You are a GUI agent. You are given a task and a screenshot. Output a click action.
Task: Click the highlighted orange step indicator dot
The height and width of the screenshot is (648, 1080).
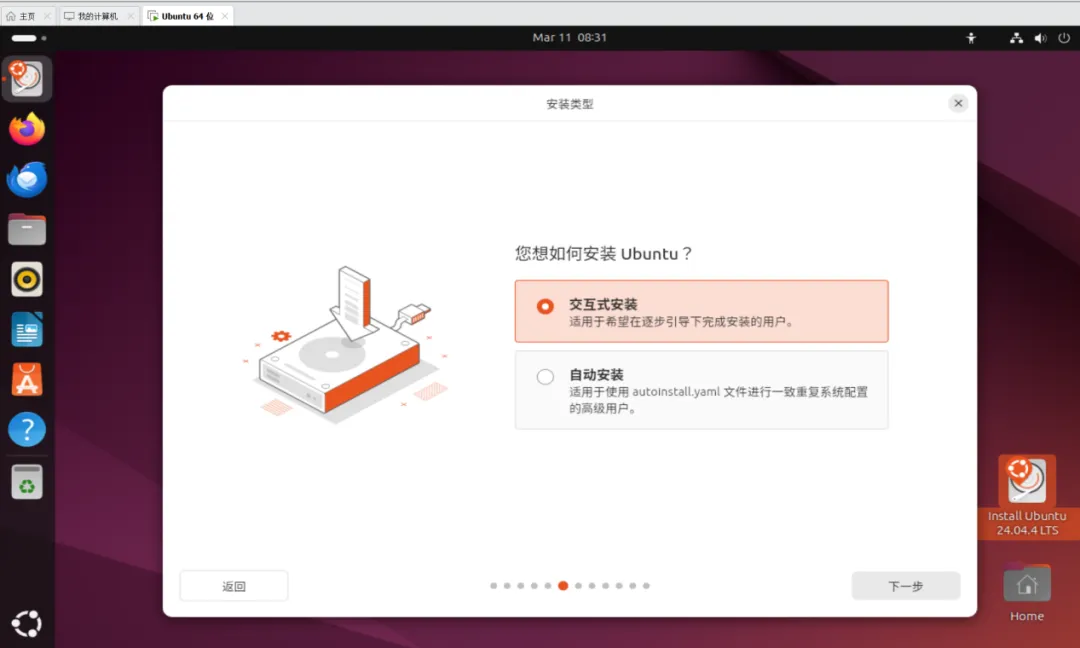click(x=563, y=586)
